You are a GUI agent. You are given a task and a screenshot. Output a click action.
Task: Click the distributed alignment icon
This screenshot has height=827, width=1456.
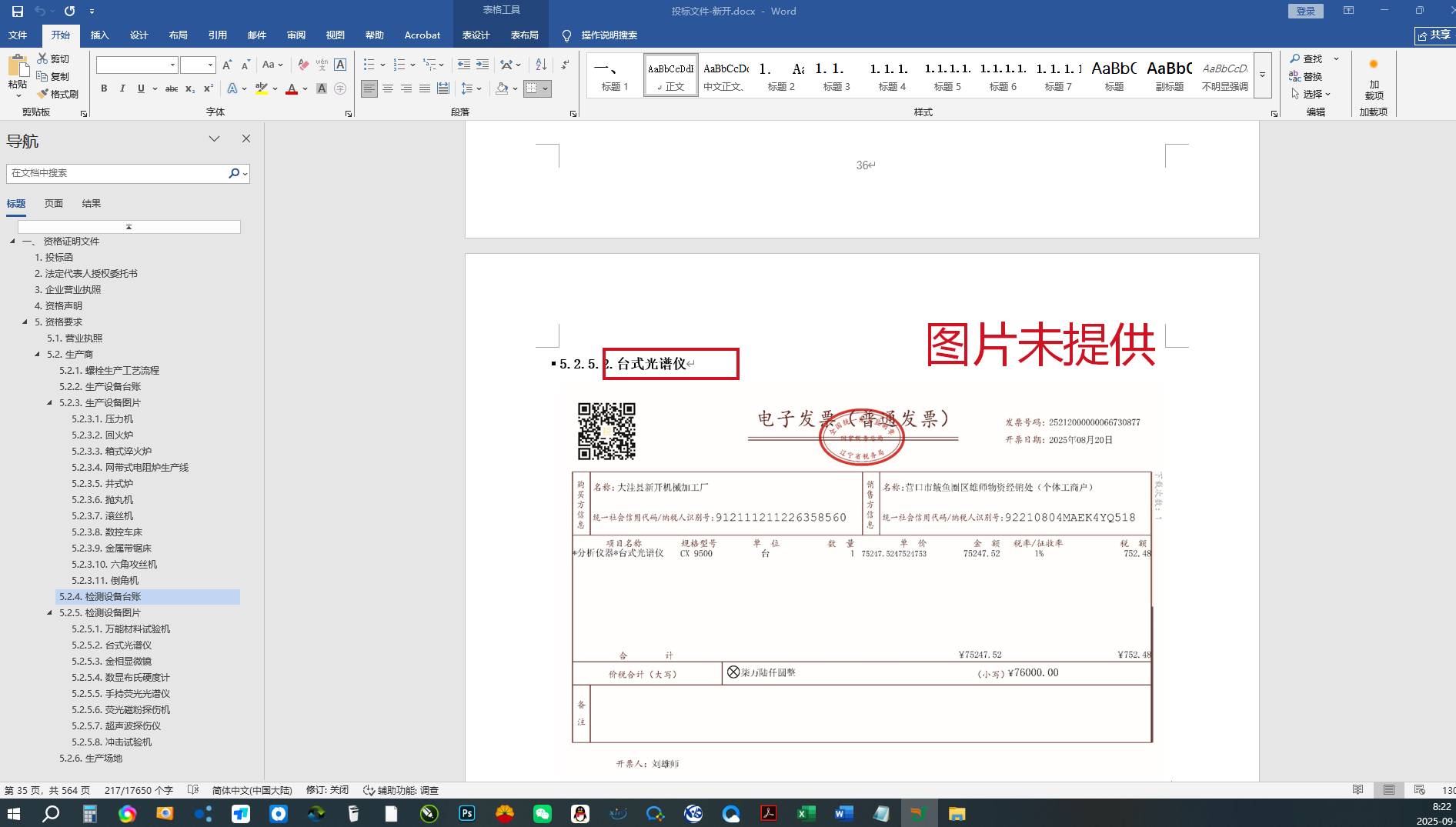[x=443, y=88]
